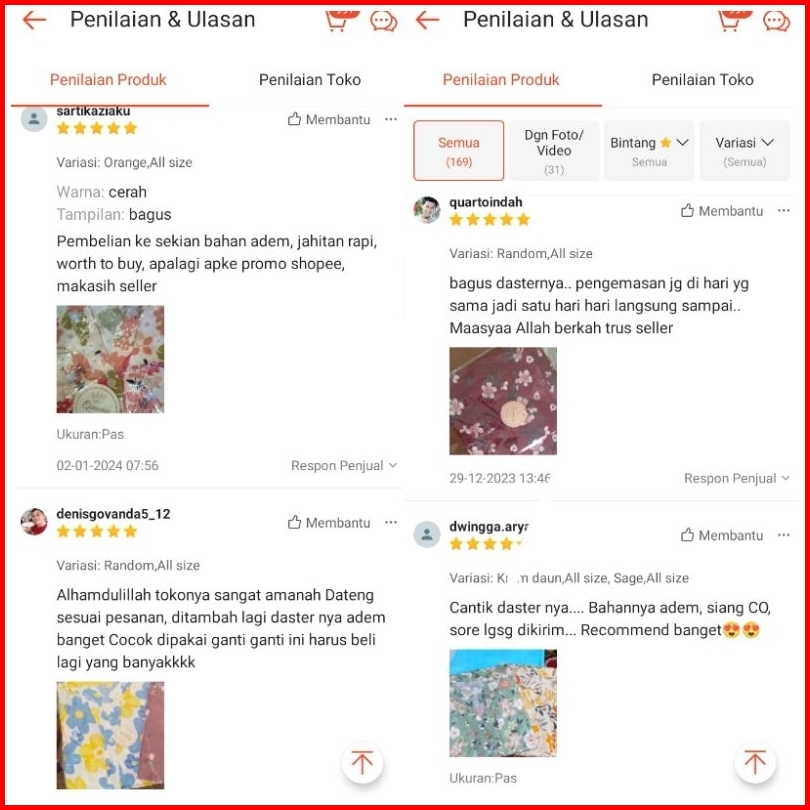Mark dwingga.arya's review as Membantu
The image size is (810, 810).
(x=722, y=535)
